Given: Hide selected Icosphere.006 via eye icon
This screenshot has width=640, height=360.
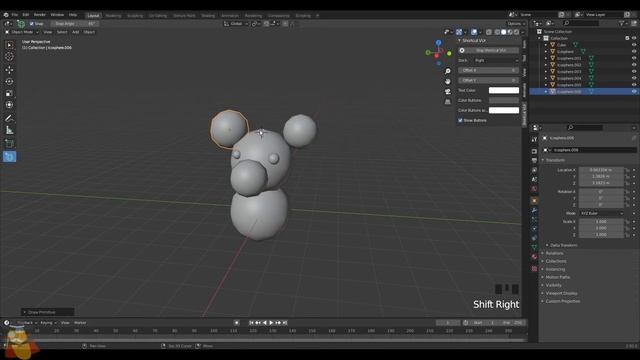Looking at the screenshot, I should coord(634,92).
